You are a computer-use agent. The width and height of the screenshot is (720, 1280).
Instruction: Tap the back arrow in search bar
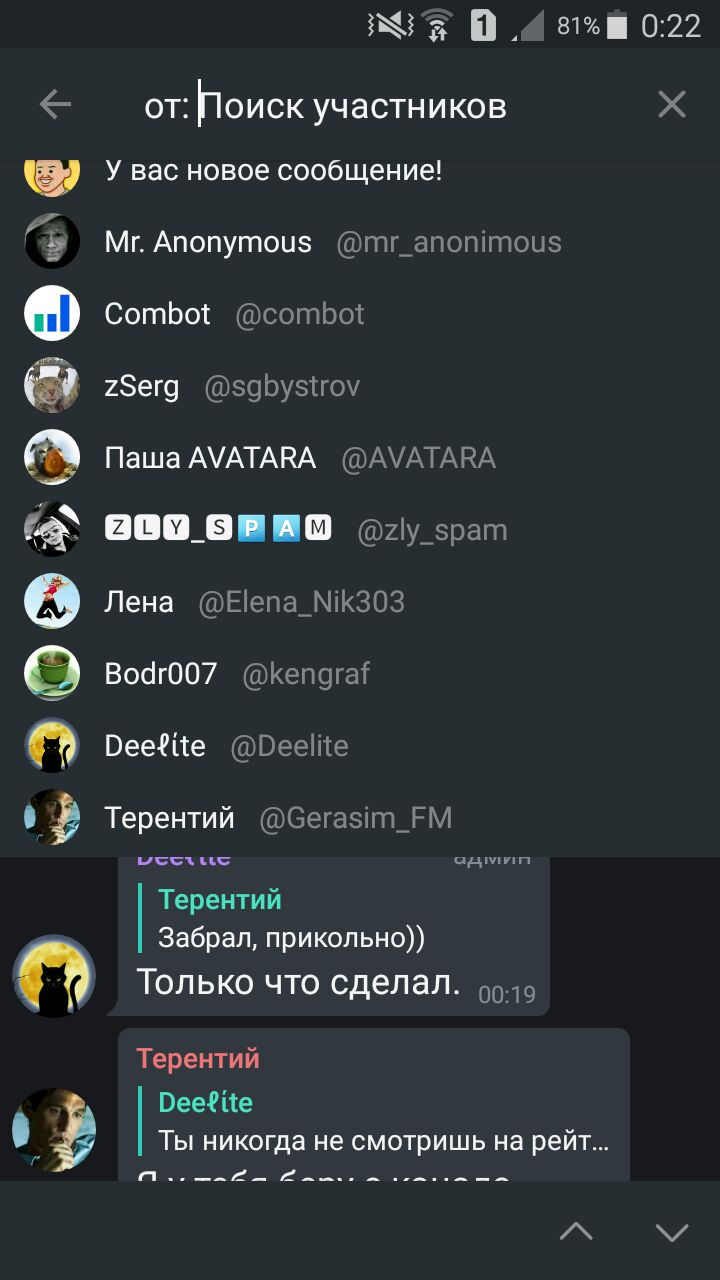click(55, 105)
